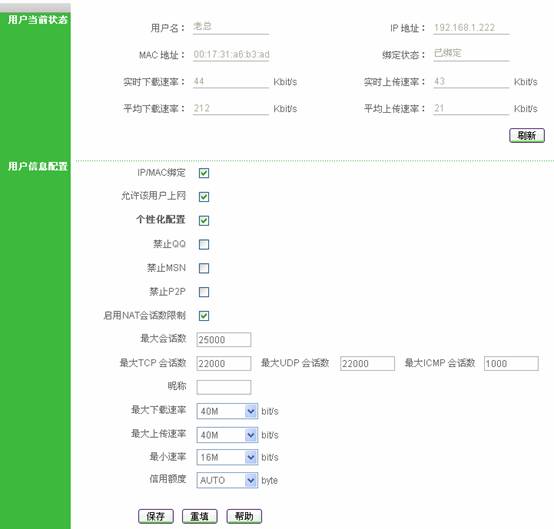Check the 禁止P2P option
Image resolution: width=554 pixels, height=529 pixels.
click(x=204, y=292)
